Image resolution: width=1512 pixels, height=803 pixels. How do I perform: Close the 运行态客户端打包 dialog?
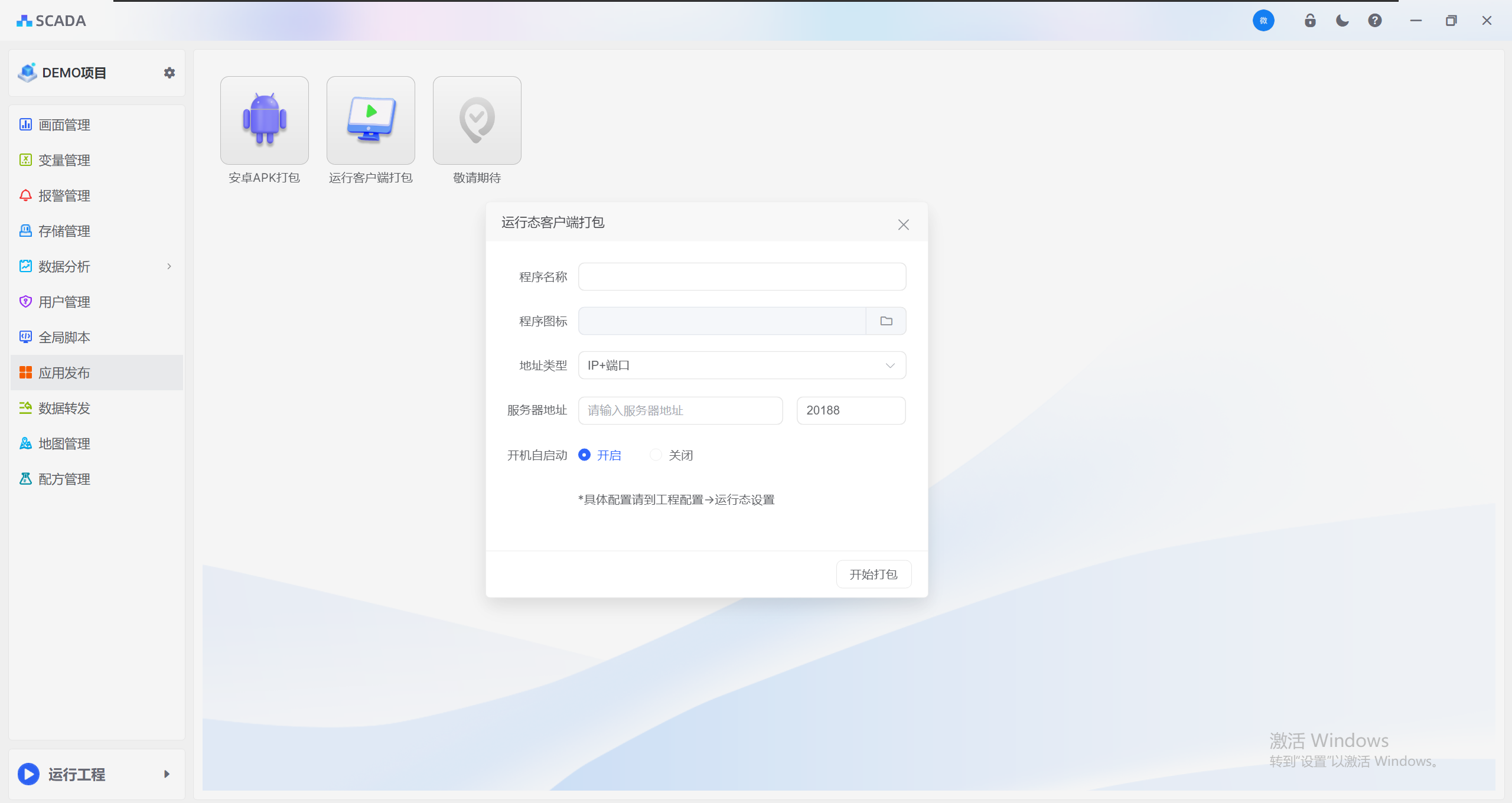(x=903, y=224)
